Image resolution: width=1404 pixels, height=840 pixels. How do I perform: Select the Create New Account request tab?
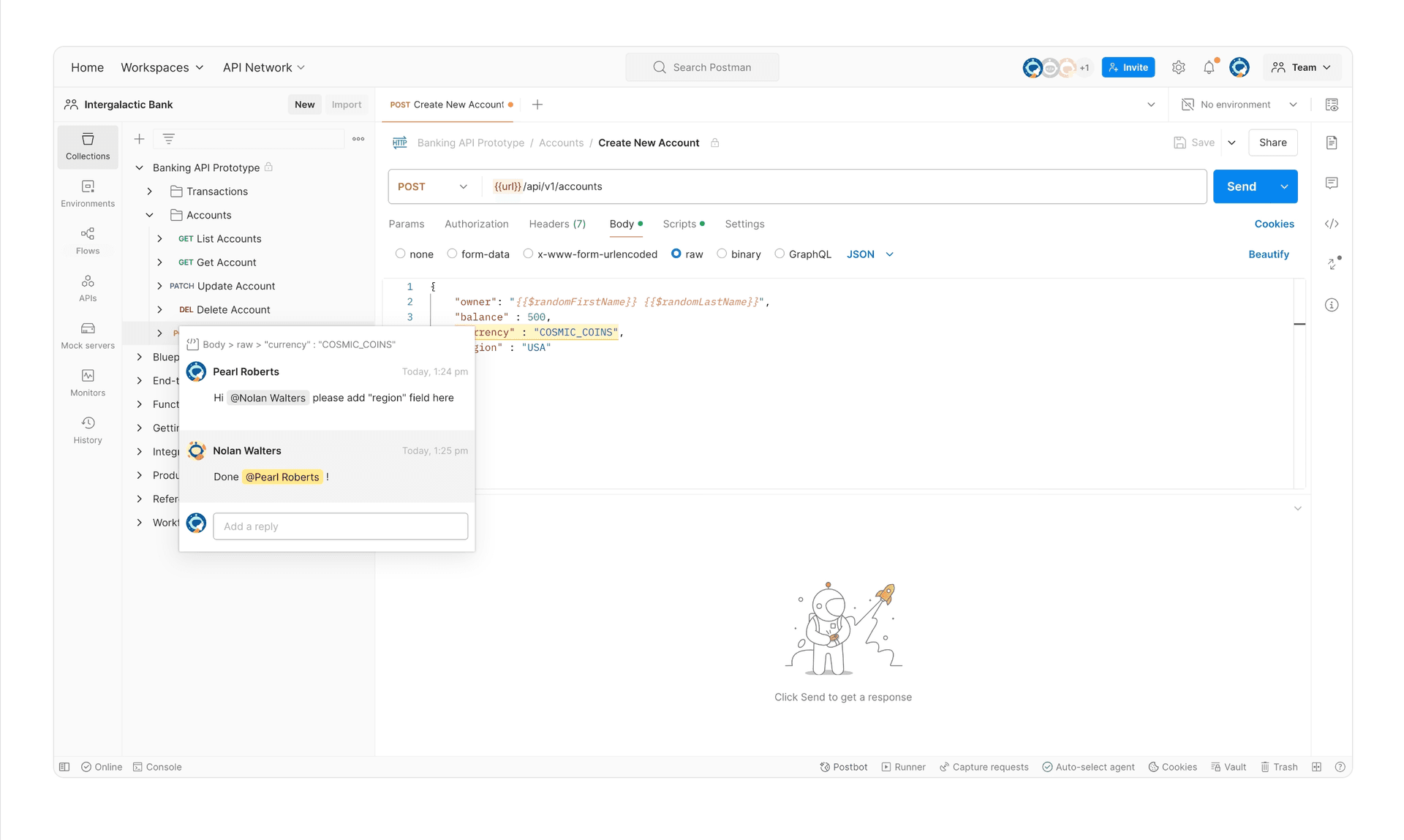[x=450, y=105]
